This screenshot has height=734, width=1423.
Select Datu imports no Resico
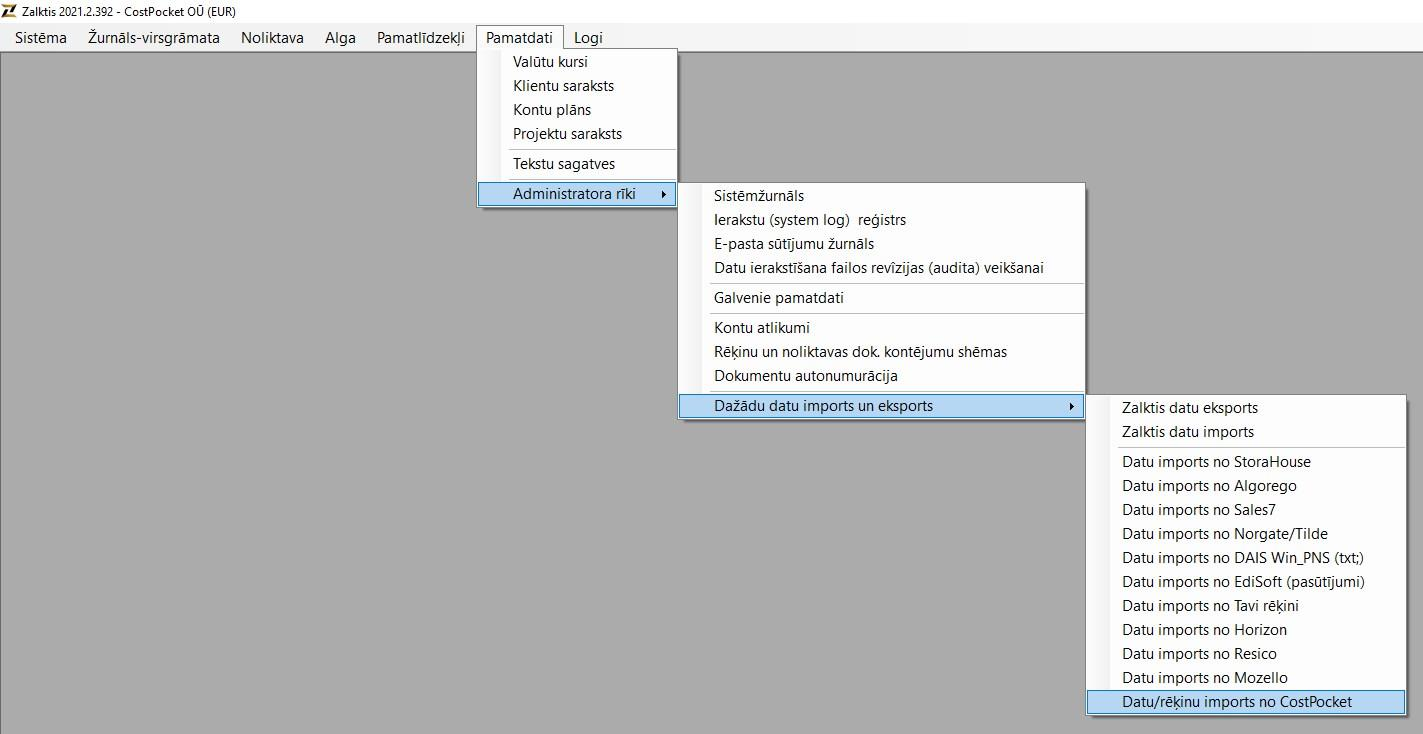pos(1246,654)
